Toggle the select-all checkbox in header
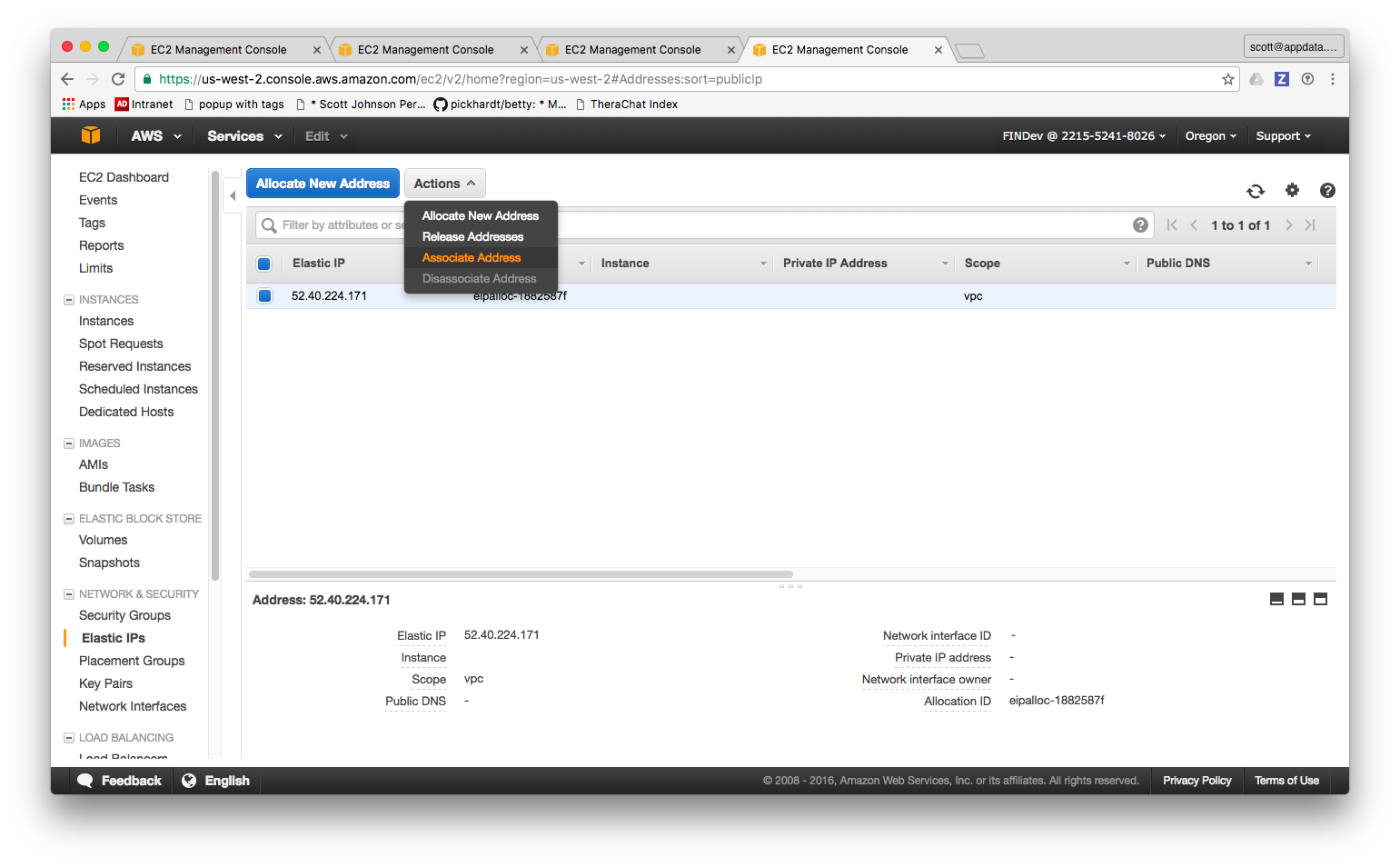 (x=264, y=264)
